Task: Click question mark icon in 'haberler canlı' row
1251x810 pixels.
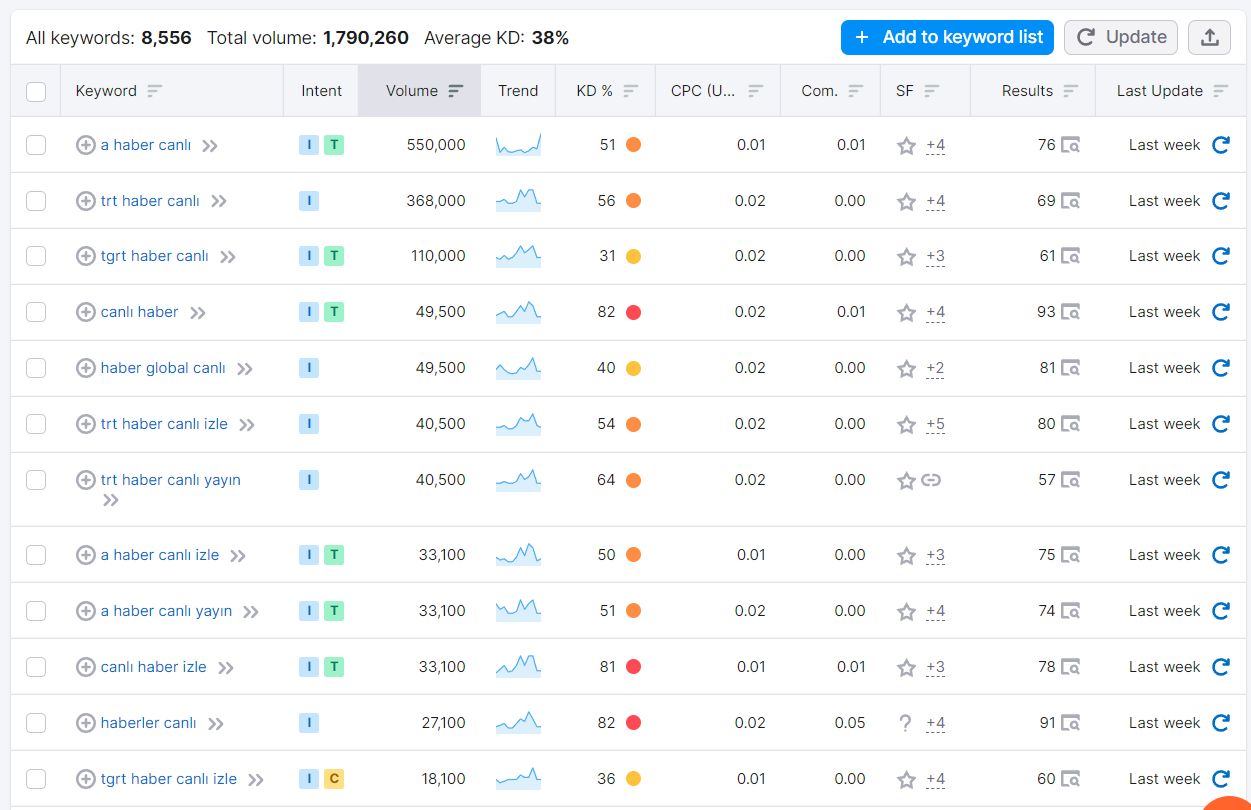Action: pos(906,723)
